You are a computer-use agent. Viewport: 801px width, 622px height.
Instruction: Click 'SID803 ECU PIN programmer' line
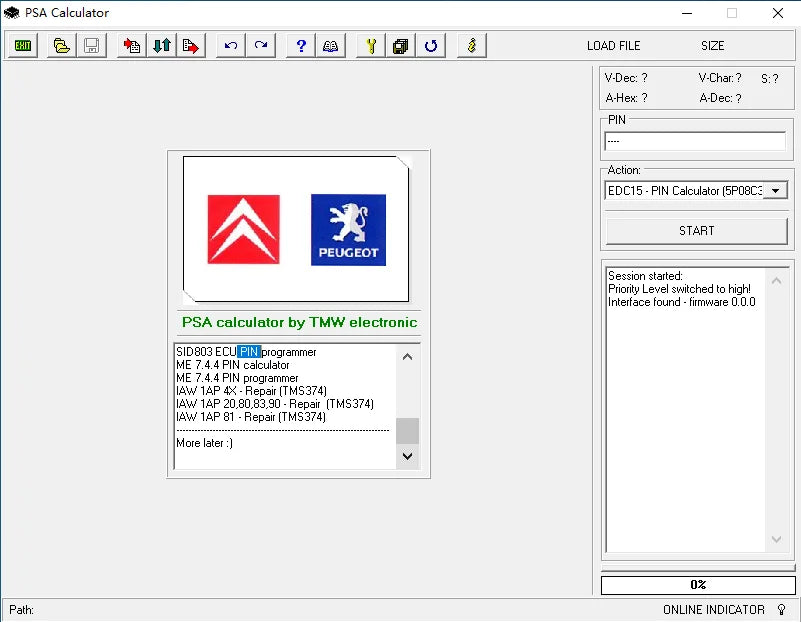tap(246, 352)
